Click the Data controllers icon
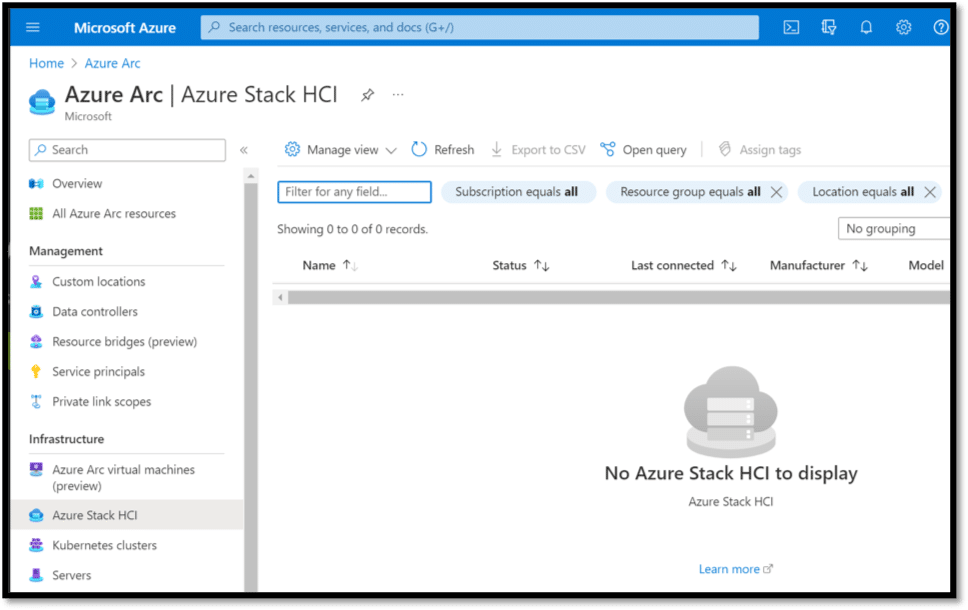The image size is (968, 610). [36, 312]
